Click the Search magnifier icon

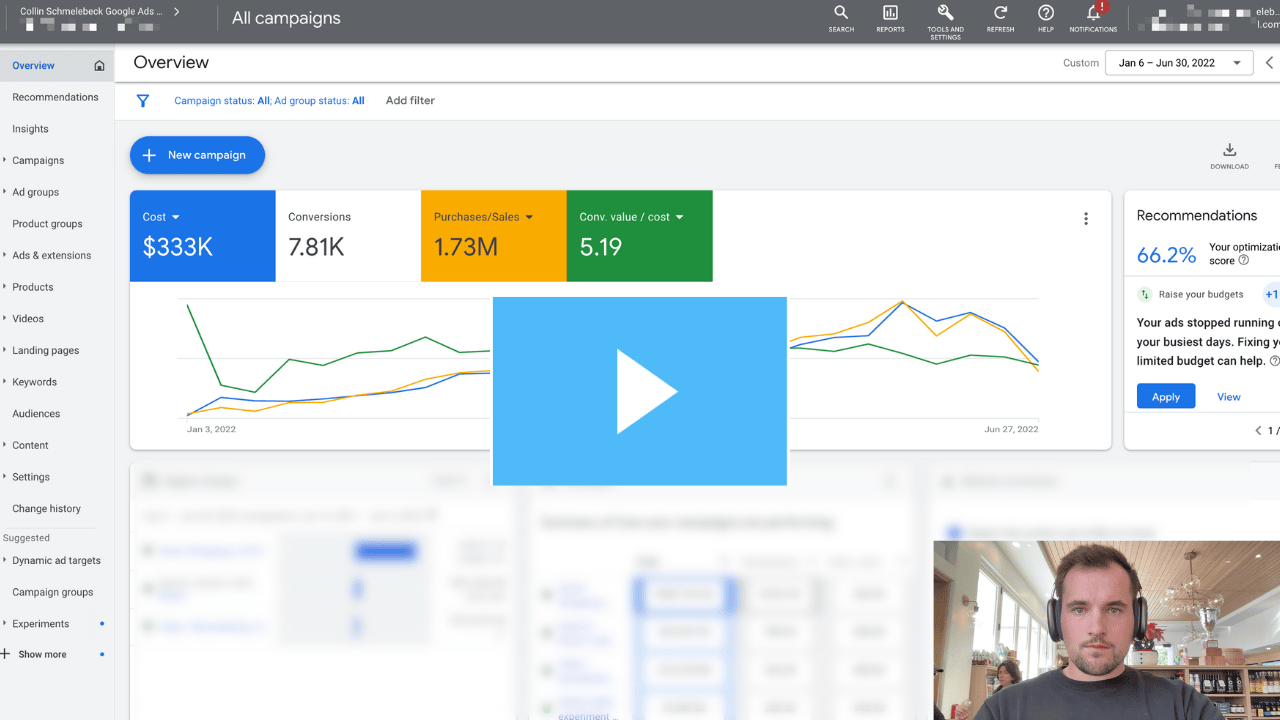click(x=841, y=14)
